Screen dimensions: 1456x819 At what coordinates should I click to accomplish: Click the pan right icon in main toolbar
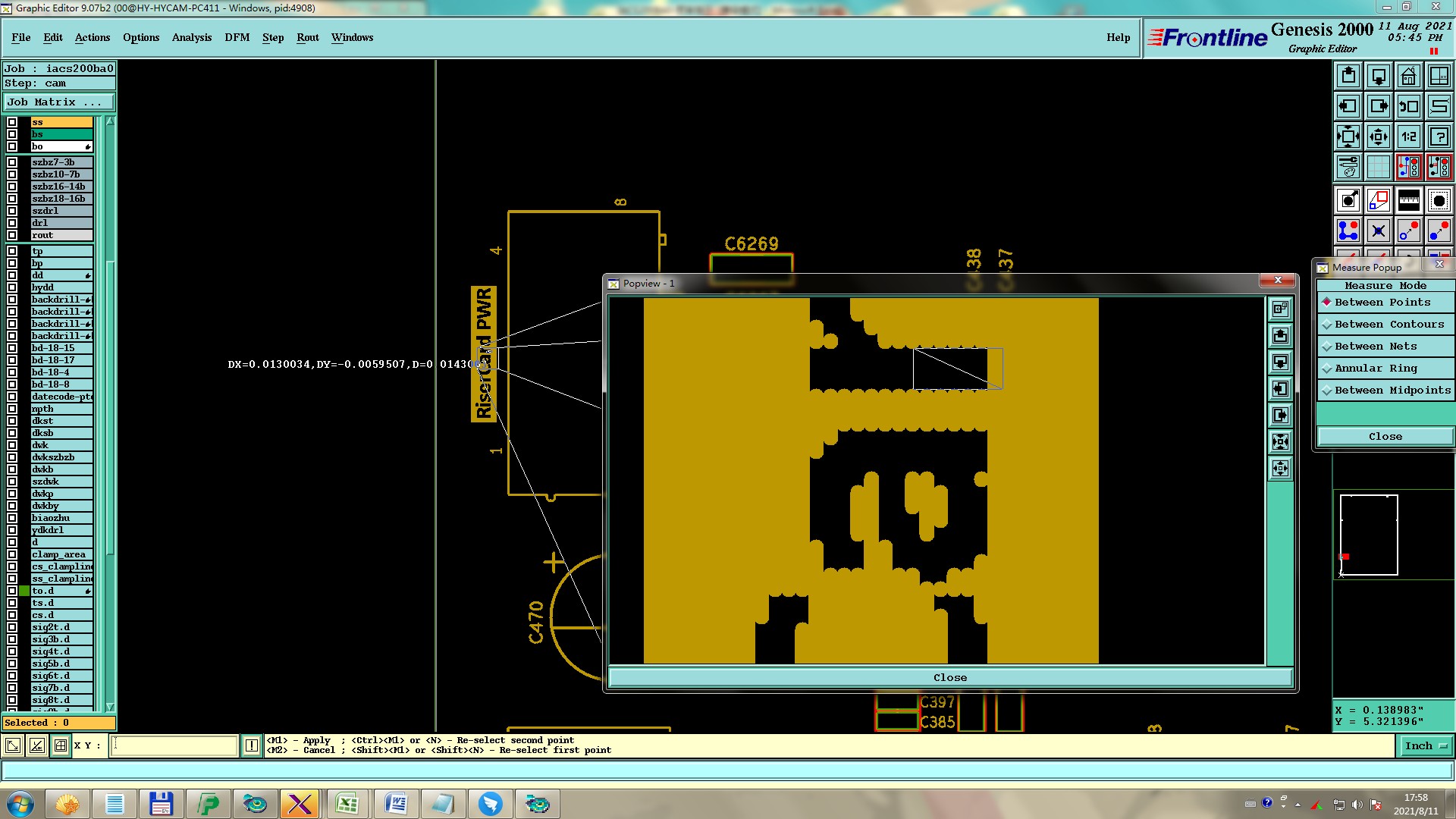coord(1378,106)
